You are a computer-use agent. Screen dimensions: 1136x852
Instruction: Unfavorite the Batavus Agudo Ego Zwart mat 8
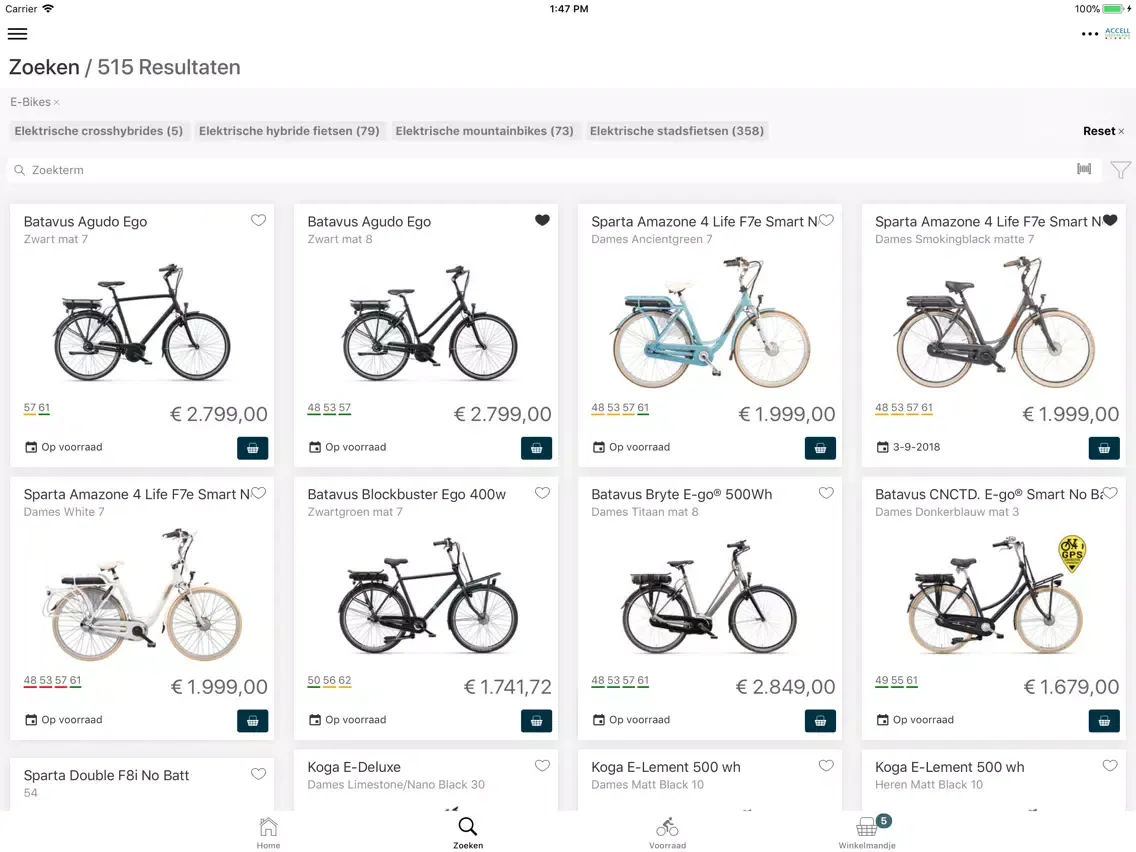[542, 221]
